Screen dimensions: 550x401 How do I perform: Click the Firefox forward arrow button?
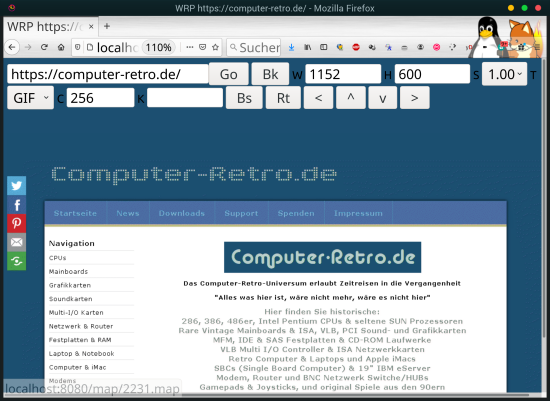tap(28, 47)
